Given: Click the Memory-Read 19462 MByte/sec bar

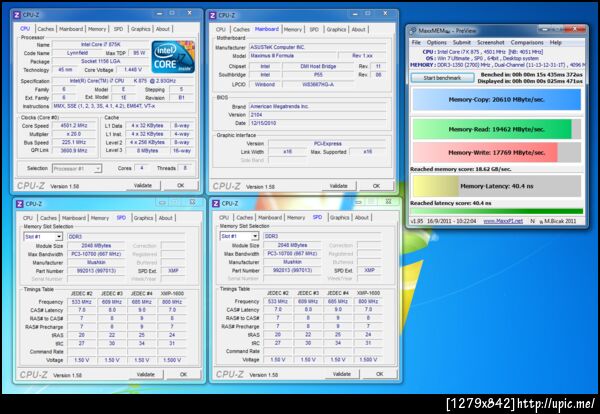Looking at the screenshot, I should click(497, 129).
